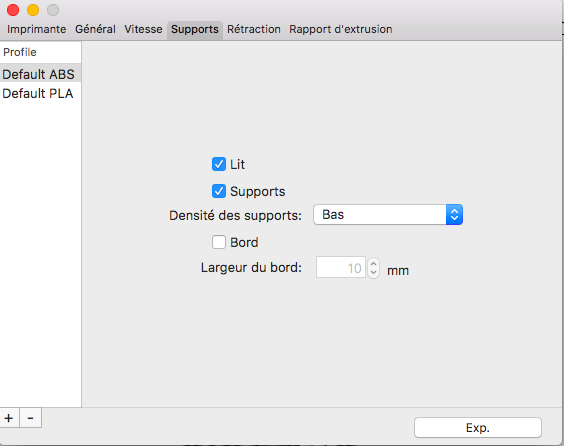Switch to the Imprimante tab

[x=36, y=29]
